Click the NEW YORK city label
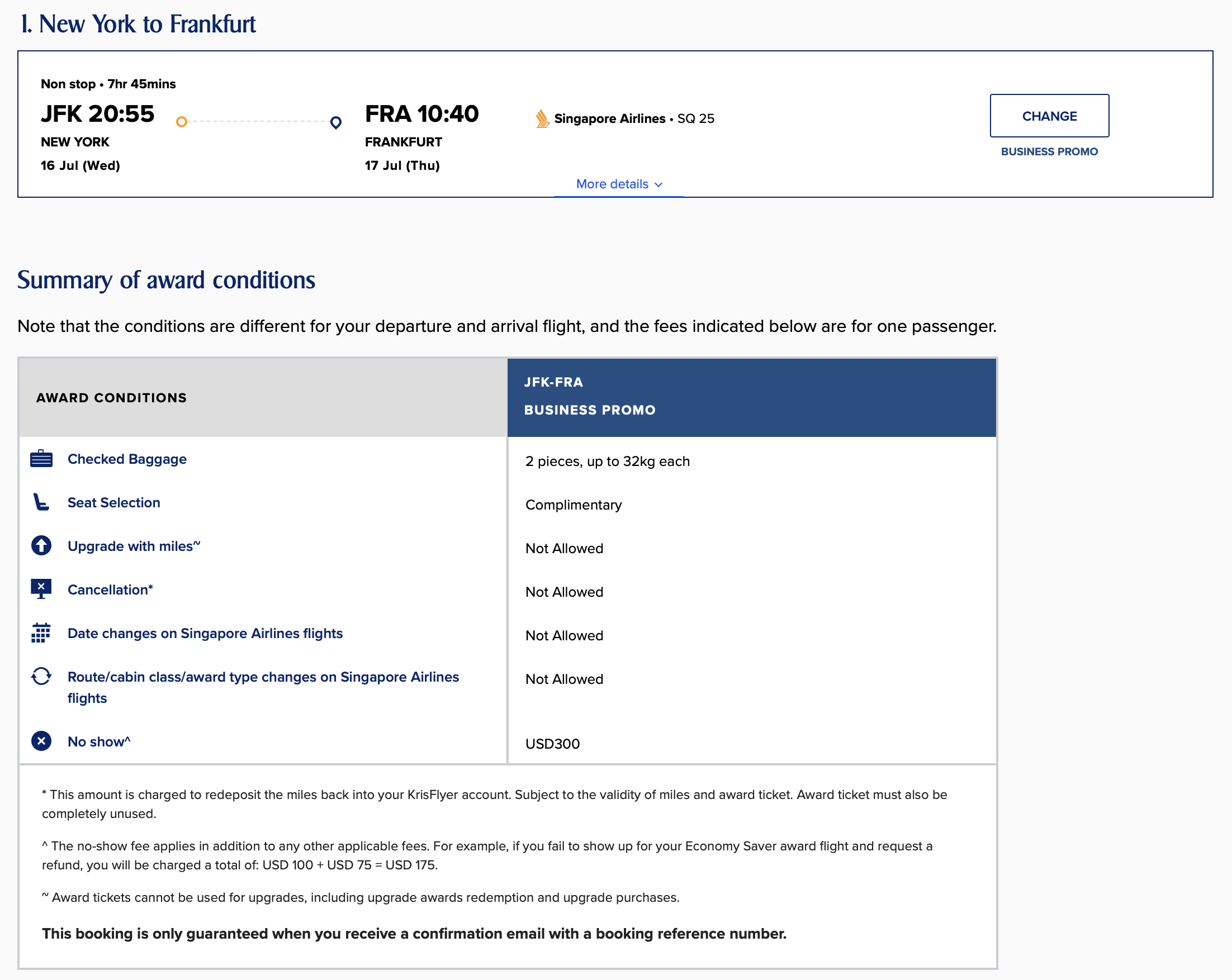 tap(75, 141)
